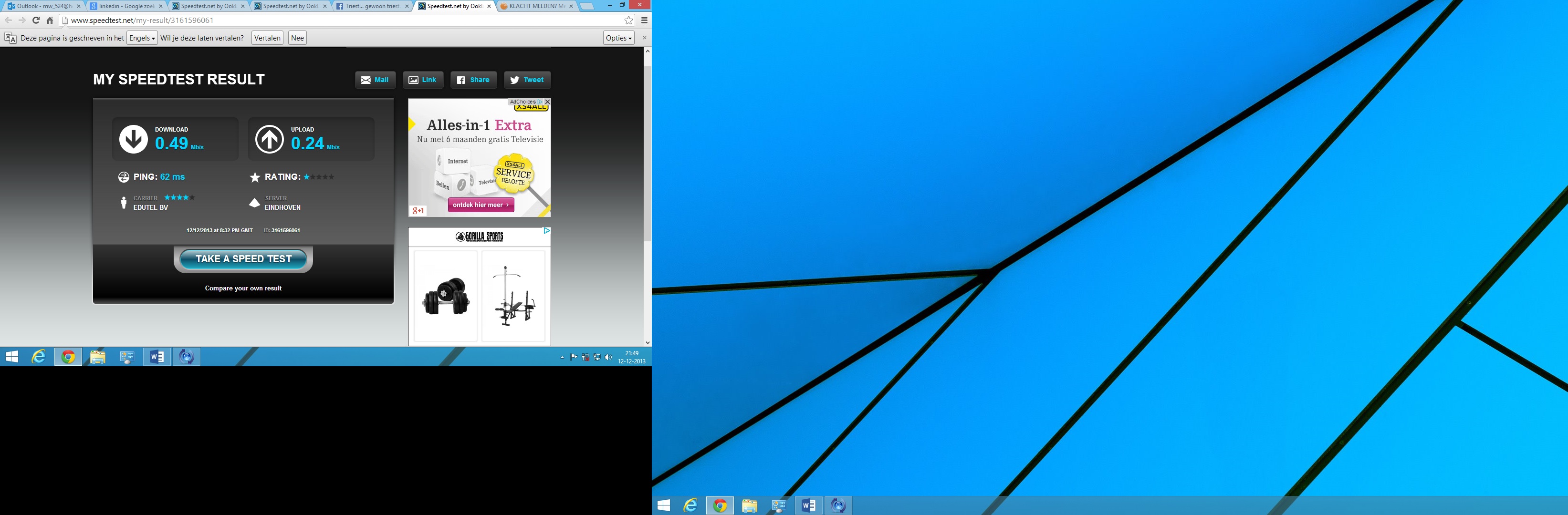Get the Link image for the result
The width and height of the screenshot is (1568, 515).
pyautogui.click(x=422, y=80)
